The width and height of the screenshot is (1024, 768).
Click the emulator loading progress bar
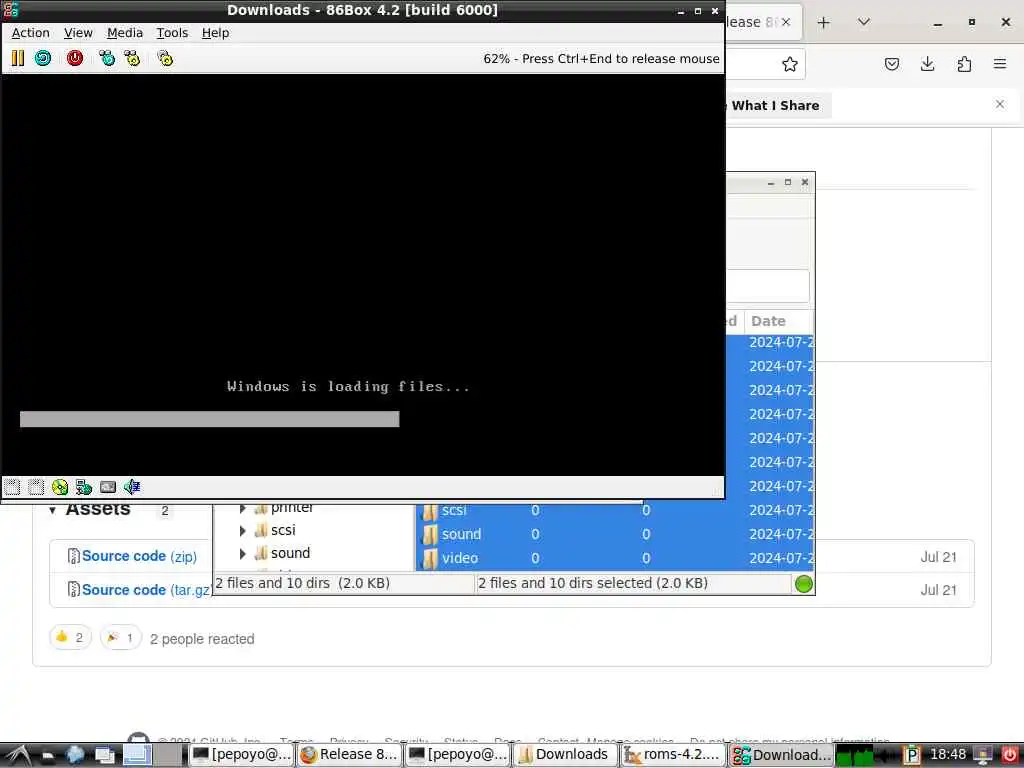[x=210, y=419]
